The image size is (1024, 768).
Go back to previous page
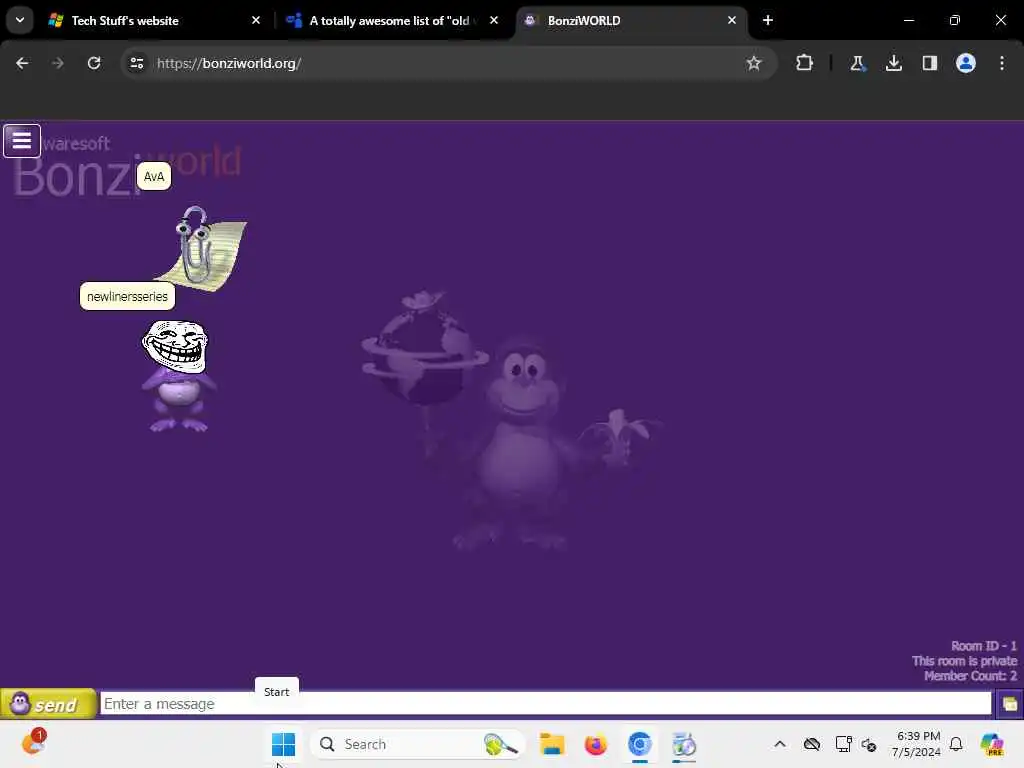(22, 63)
